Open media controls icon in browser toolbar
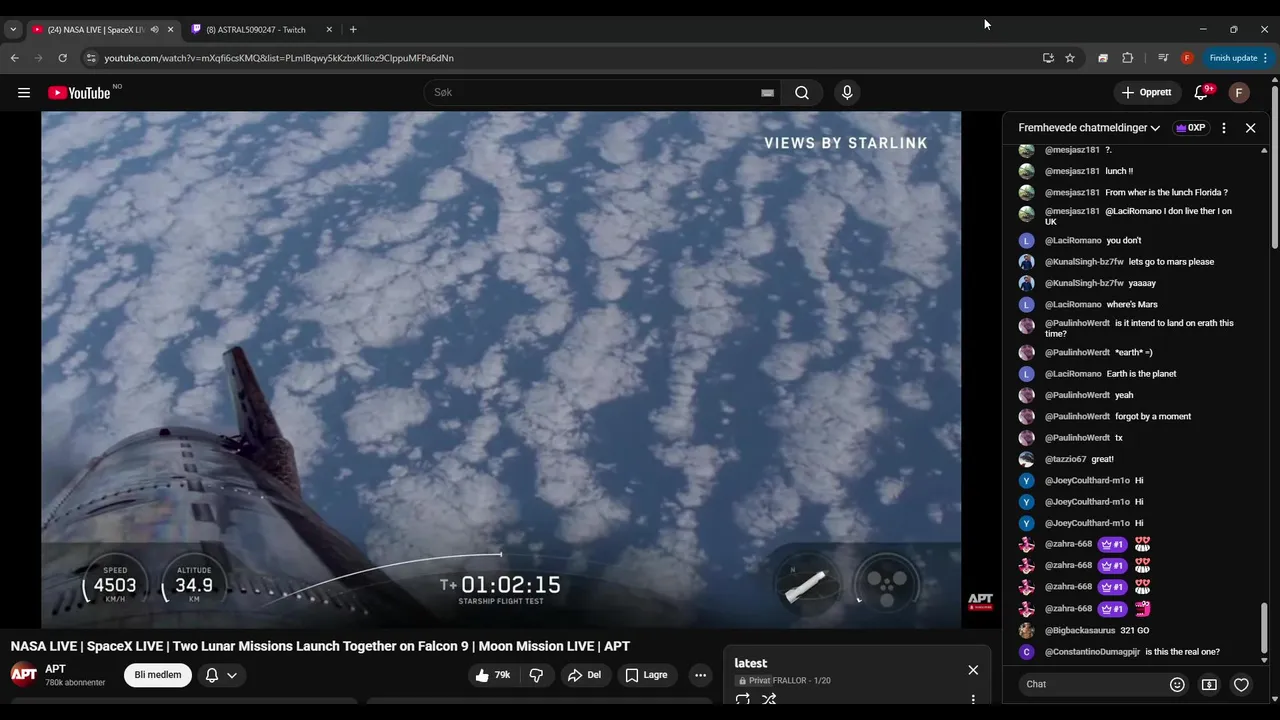This screenshot has height=720, width=1280. pos(1163,58)
